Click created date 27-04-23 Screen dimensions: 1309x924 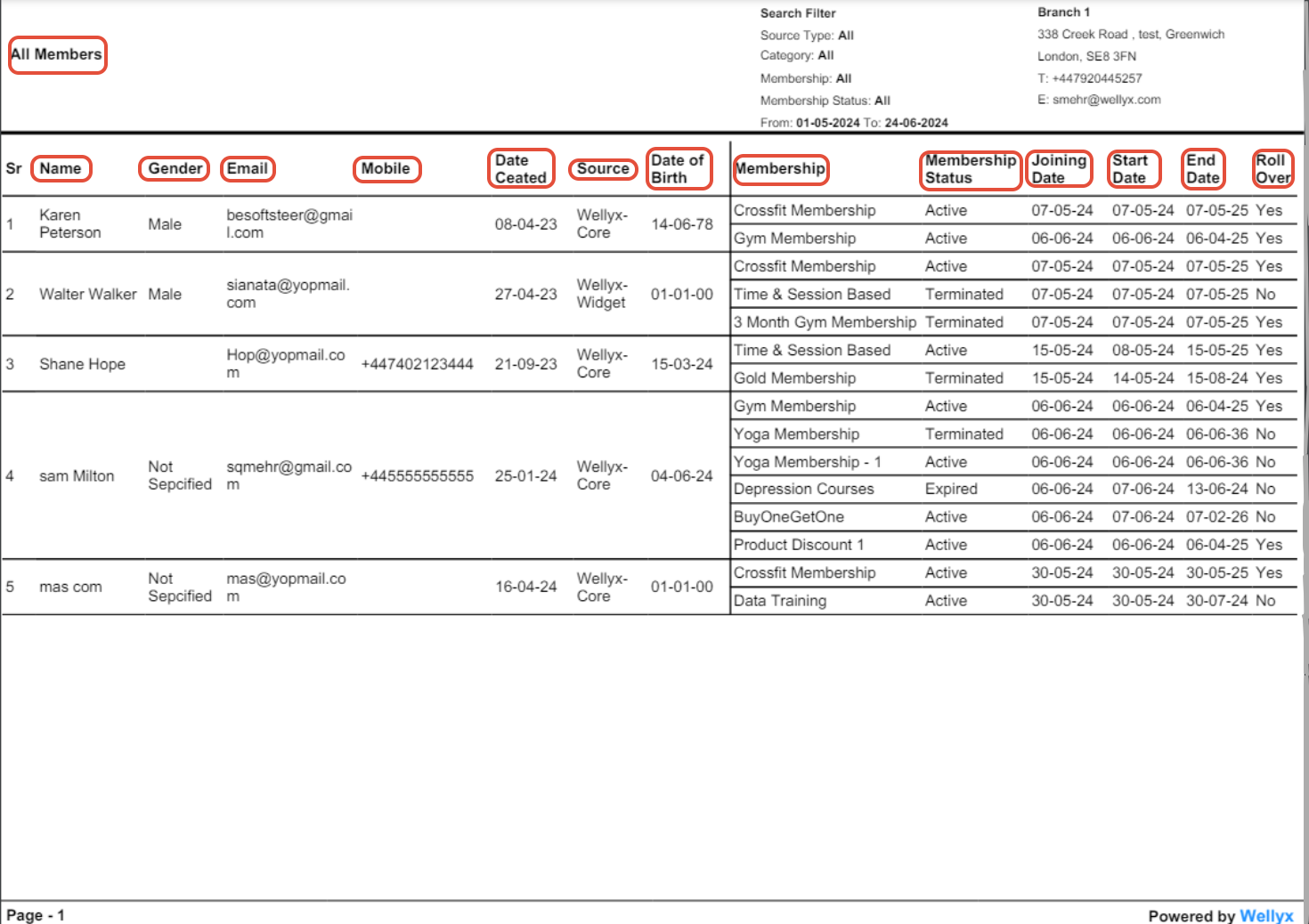click(526, 294)
